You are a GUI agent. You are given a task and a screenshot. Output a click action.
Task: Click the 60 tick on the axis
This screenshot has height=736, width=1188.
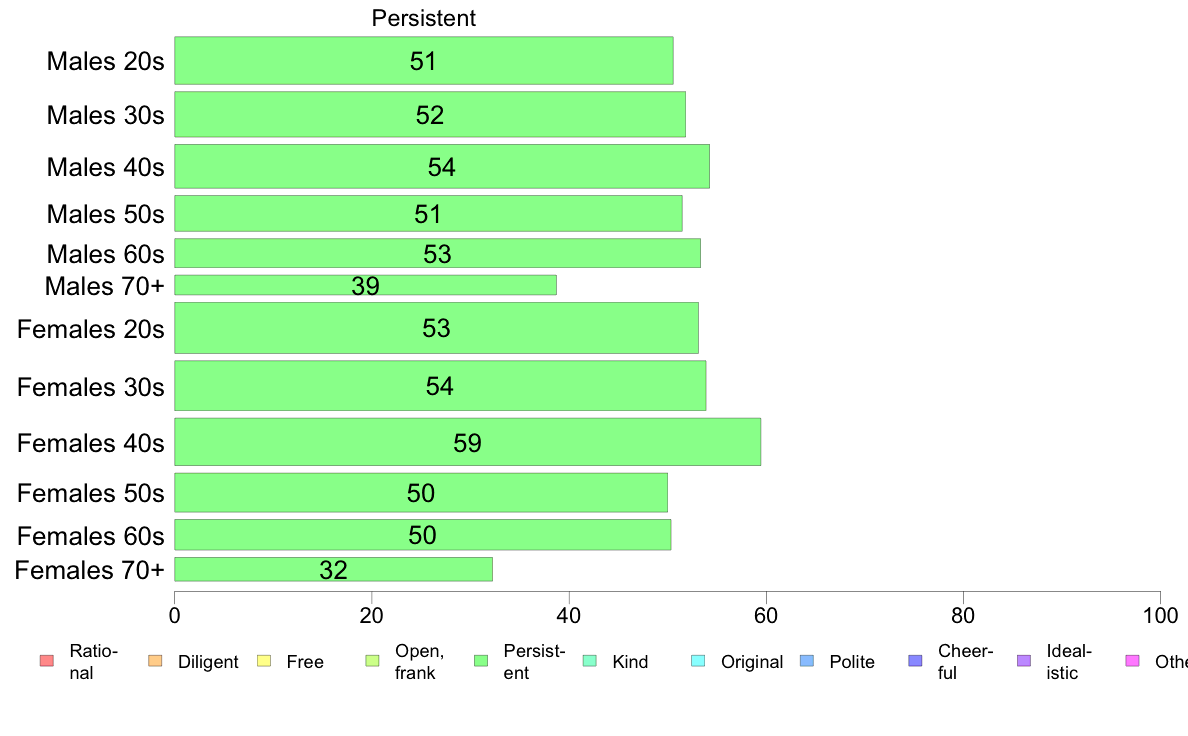click(766, 615)
